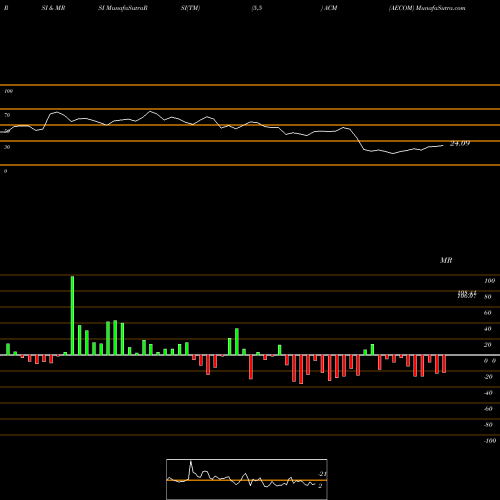Click the MR axis label 40
500x500 pixels.
(488, 329)
